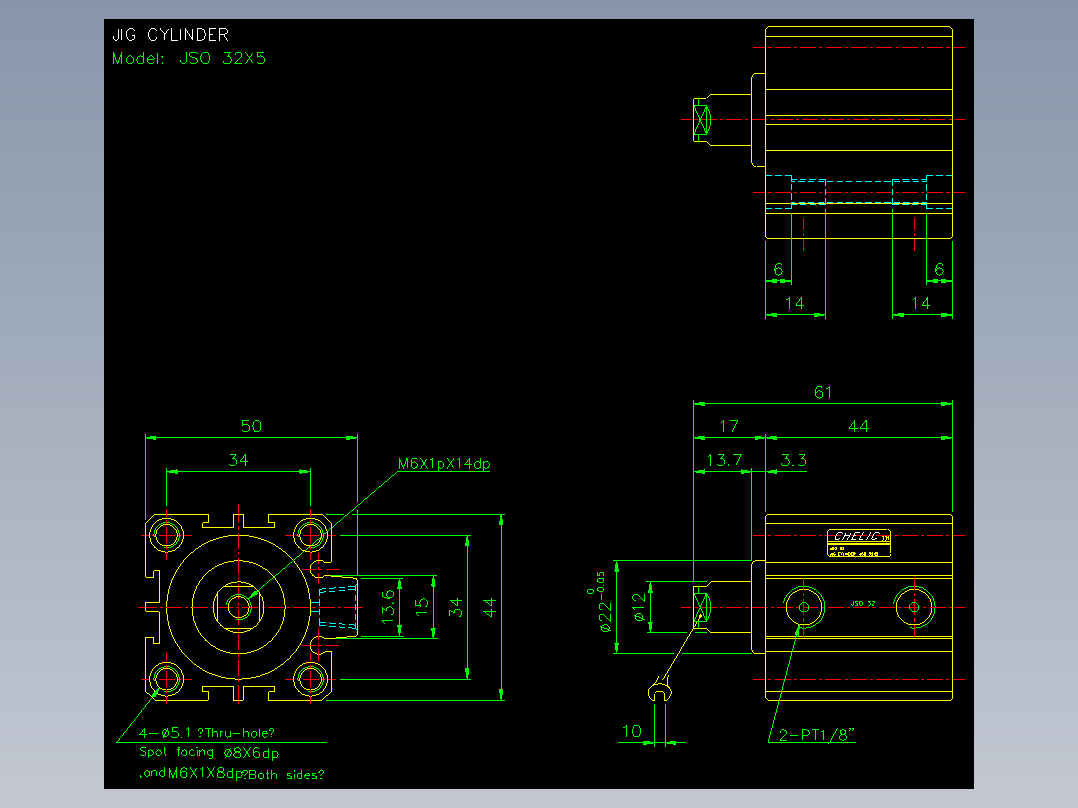The height and width of the screenshot is (808, 1078).
Task: Click the vertical 44 height dimension
Action: (489, 607)
